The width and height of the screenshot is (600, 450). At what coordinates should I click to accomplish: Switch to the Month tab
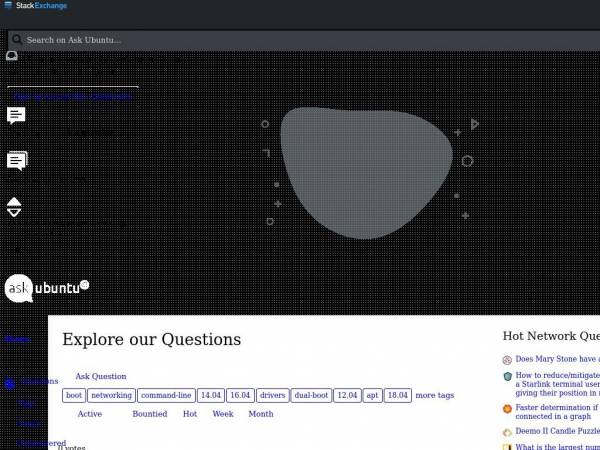(x=261, y=414)
